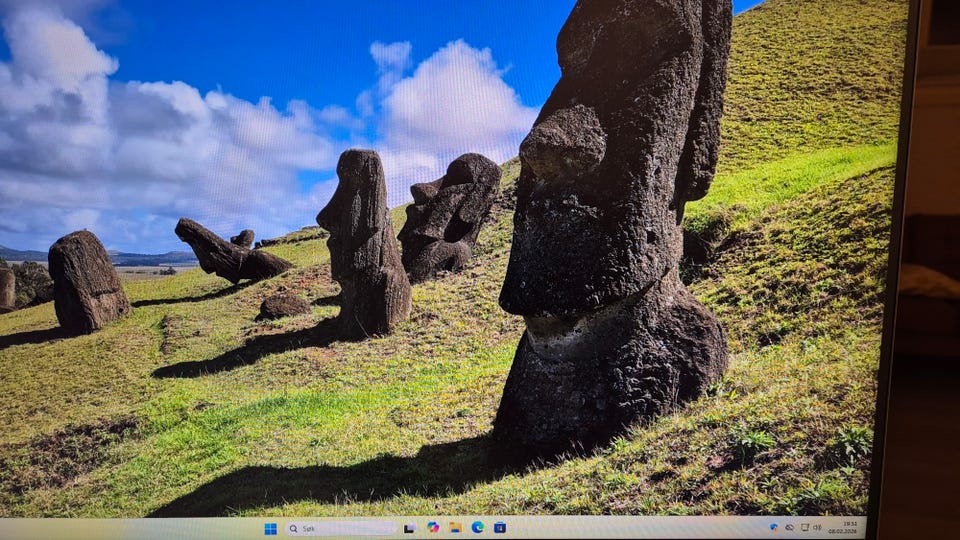This screenshot has height=540, width=960.
Task: Click the taskbar's far right edge to show desktop
Action: tap(864, 528)
